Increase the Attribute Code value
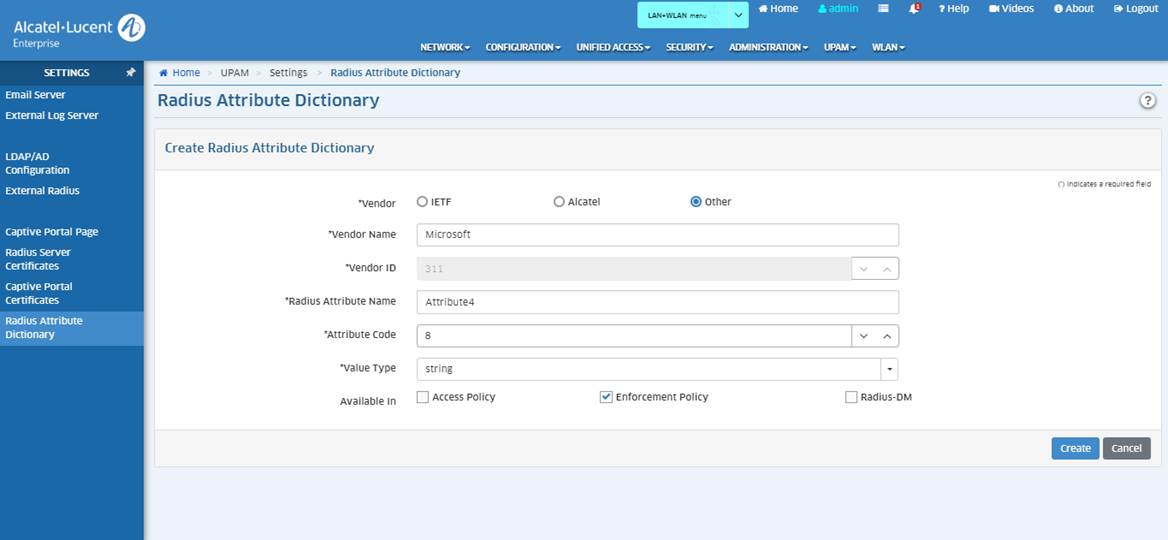1168x540 pixels. click(x=887, y=336)
